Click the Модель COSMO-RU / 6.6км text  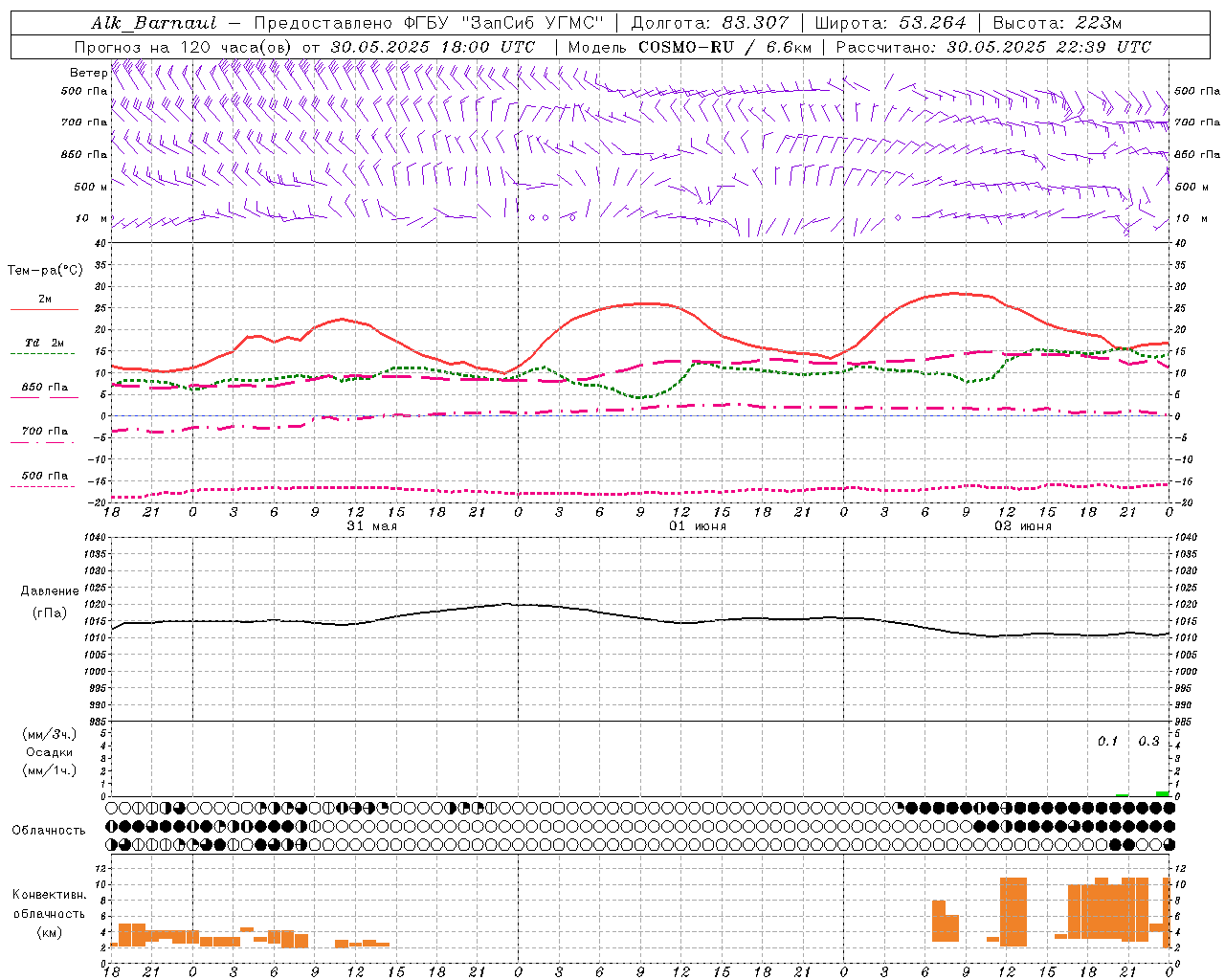[689, 47]
